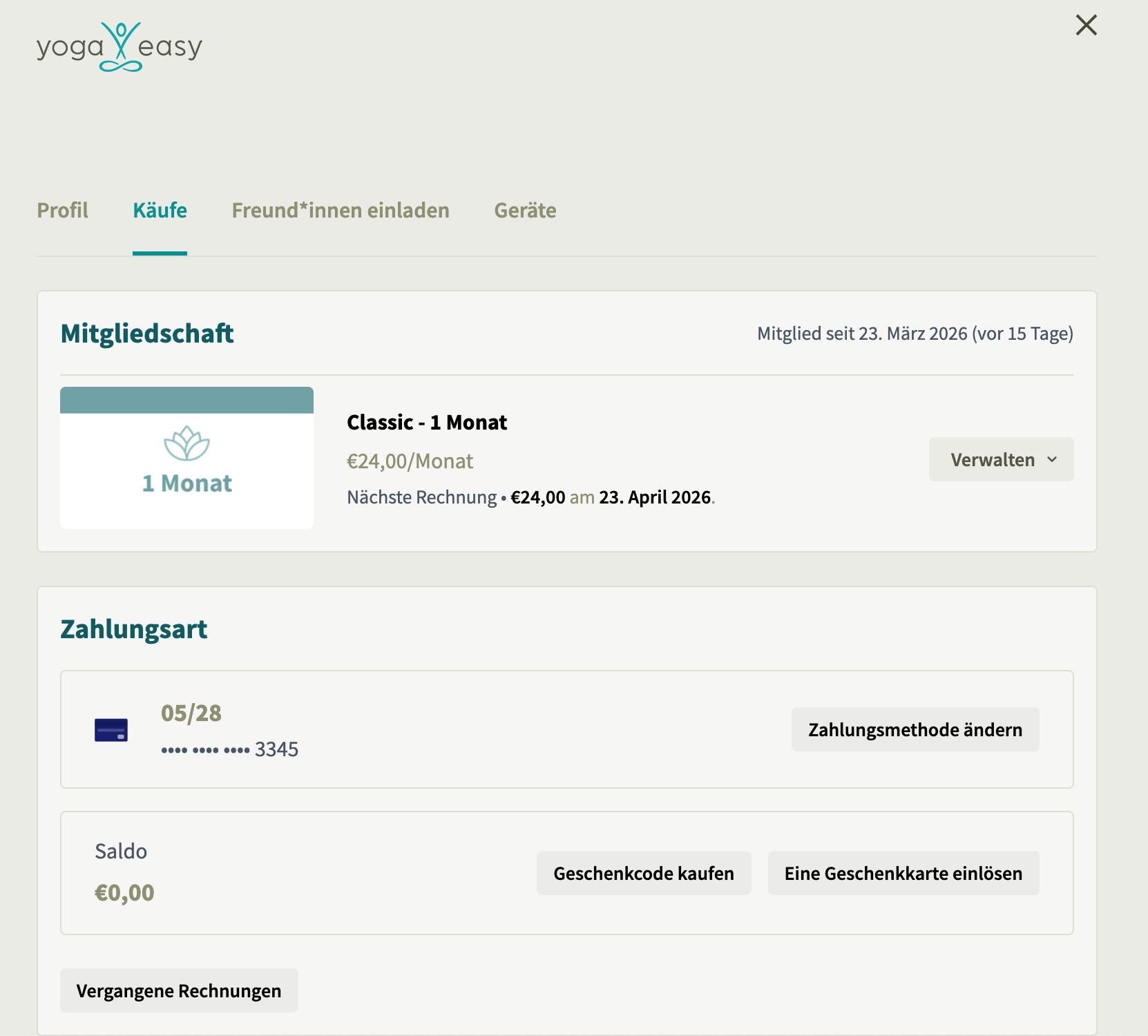Click the card number ending 3345
This screenshot has height=1036, width=1148.
pos(230,749)
